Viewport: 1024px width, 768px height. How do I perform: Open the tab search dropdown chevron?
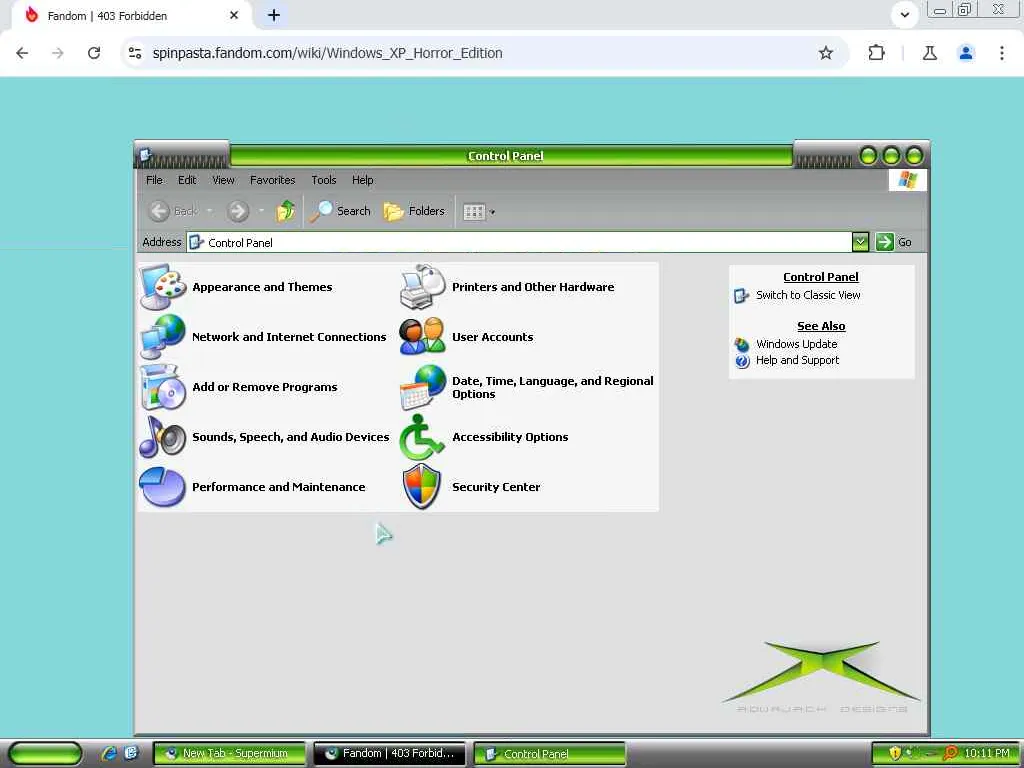point(904,14)
